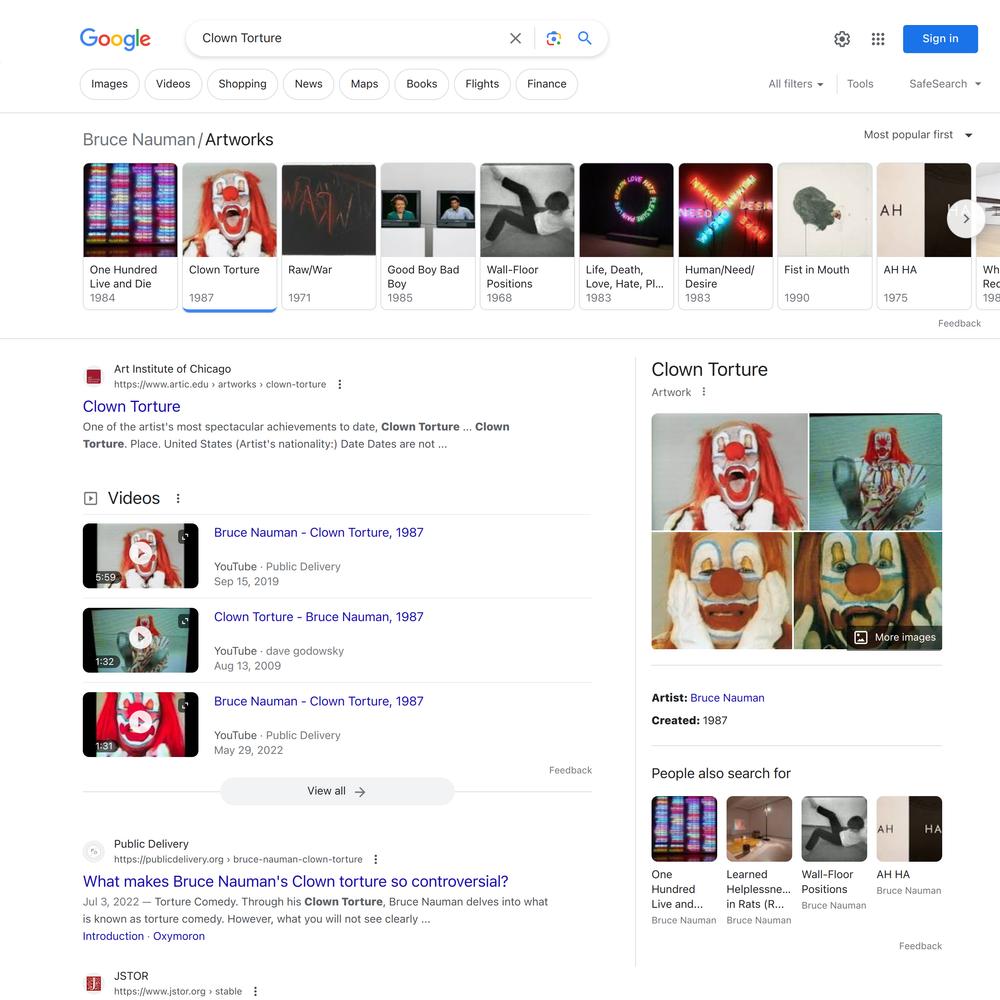Click Feedback below the videos list

point(570,770)
